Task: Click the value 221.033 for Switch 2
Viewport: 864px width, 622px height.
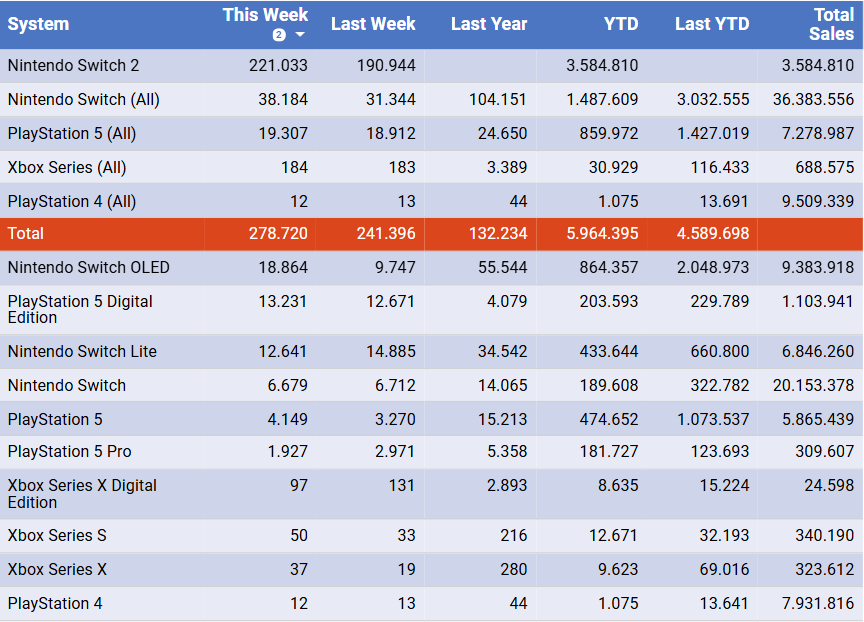Action: click(278, 66)
